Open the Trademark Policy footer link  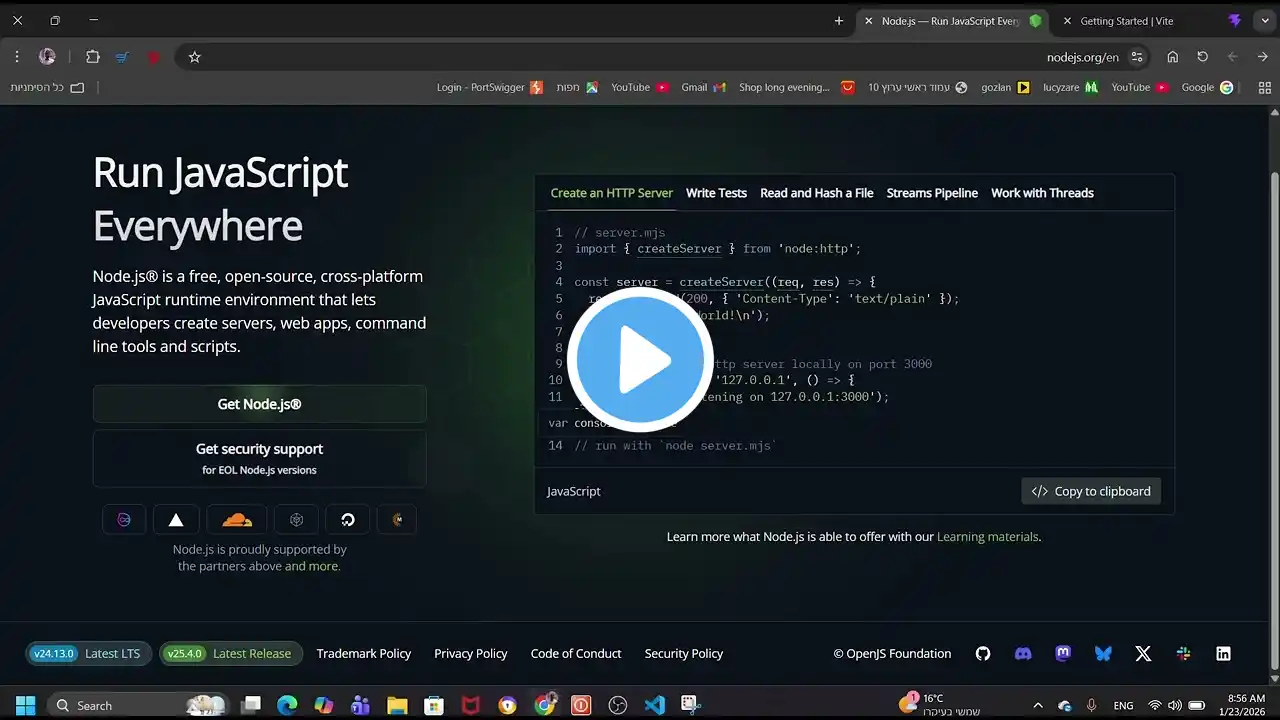click(364, 654)
